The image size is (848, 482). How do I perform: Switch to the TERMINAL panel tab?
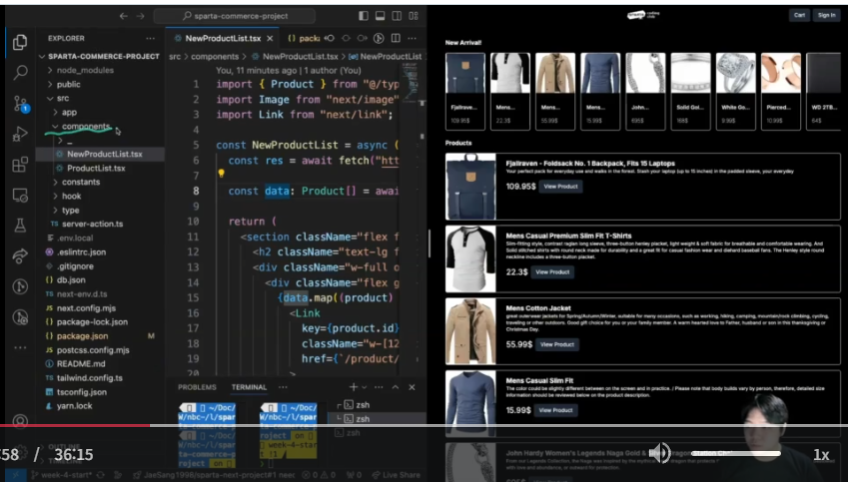[x=249, y=387]
